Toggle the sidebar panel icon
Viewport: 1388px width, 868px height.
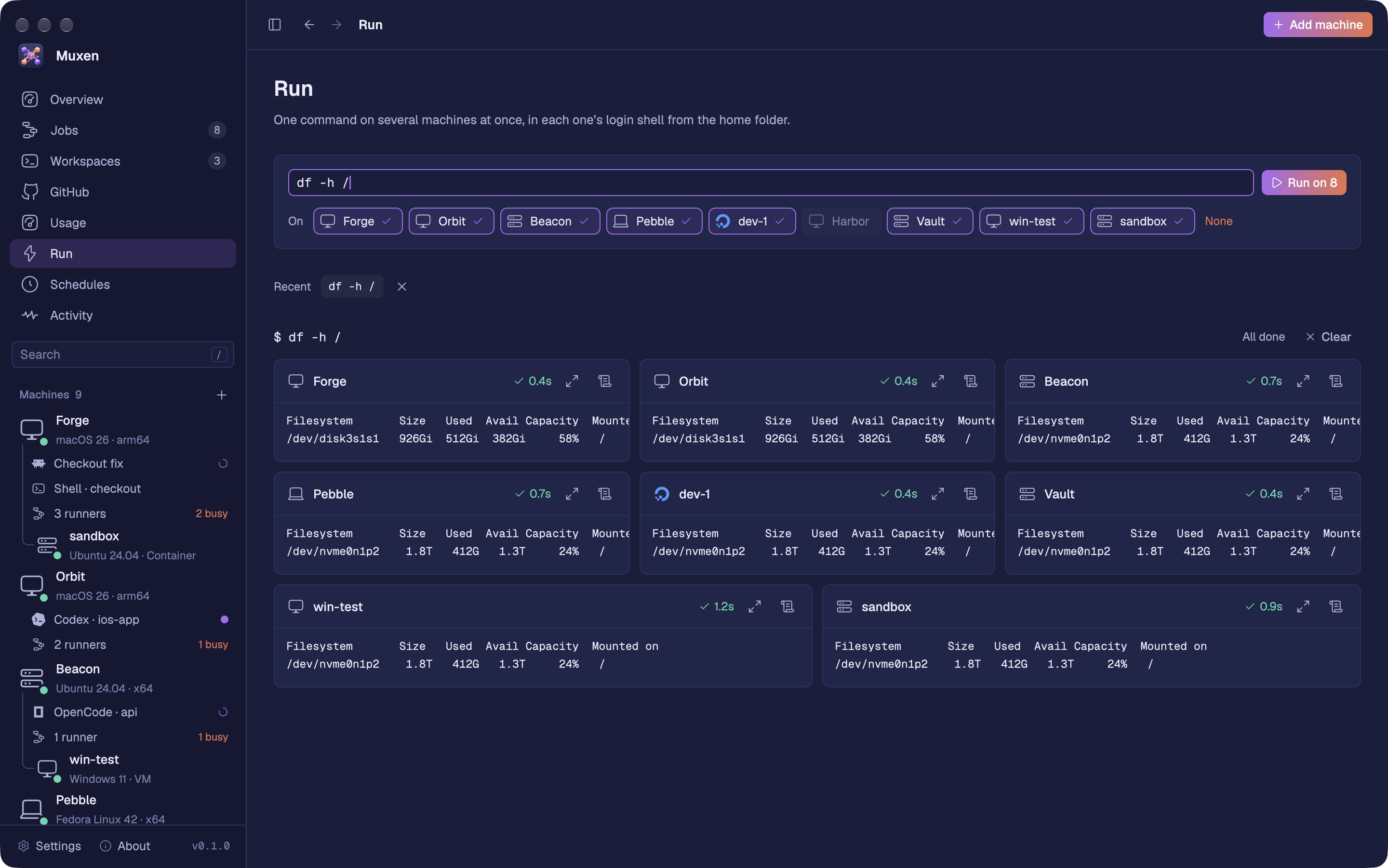(275, 25)
